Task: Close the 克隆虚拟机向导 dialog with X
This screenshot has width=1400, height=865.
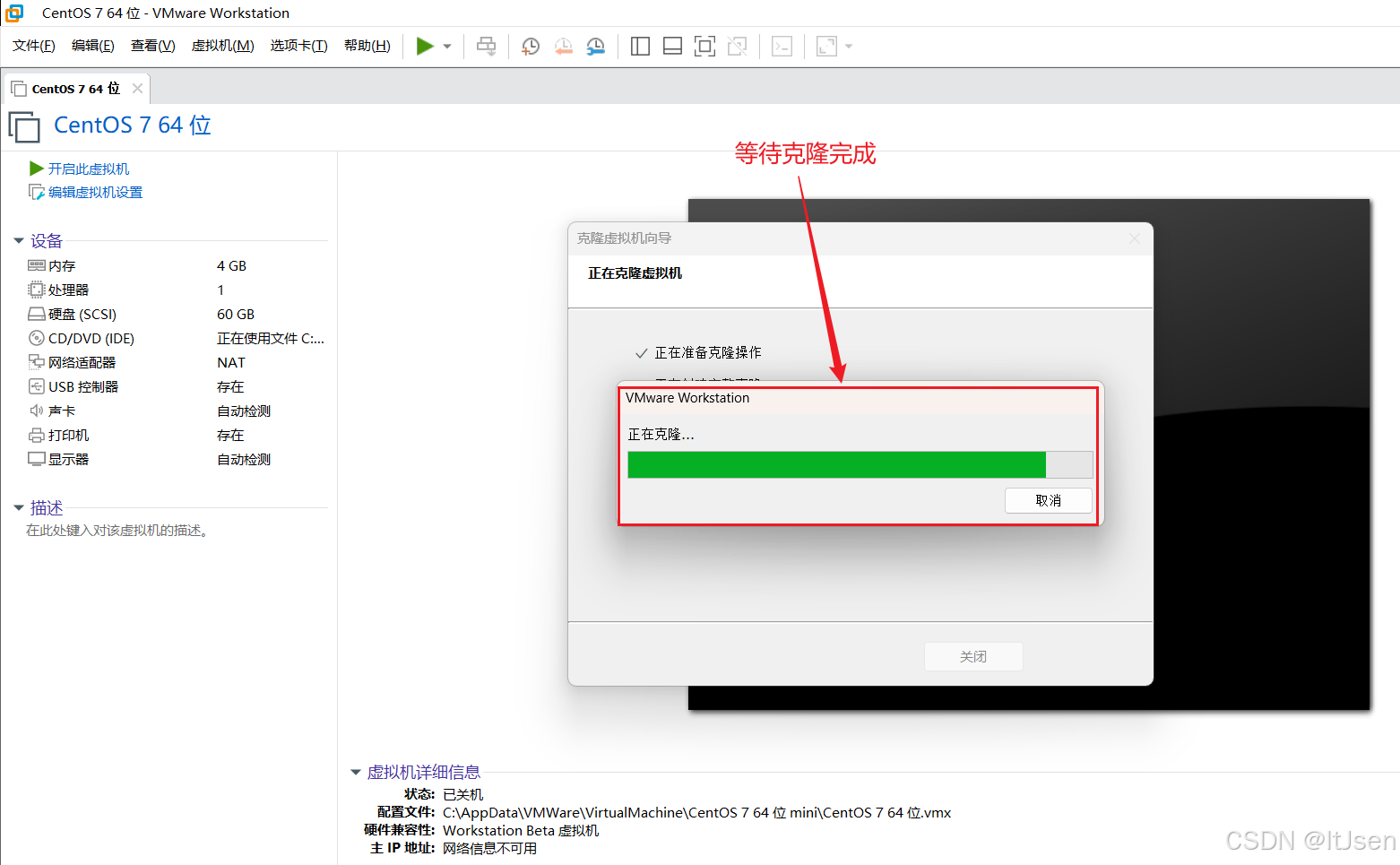Action: coord(1135,238)
